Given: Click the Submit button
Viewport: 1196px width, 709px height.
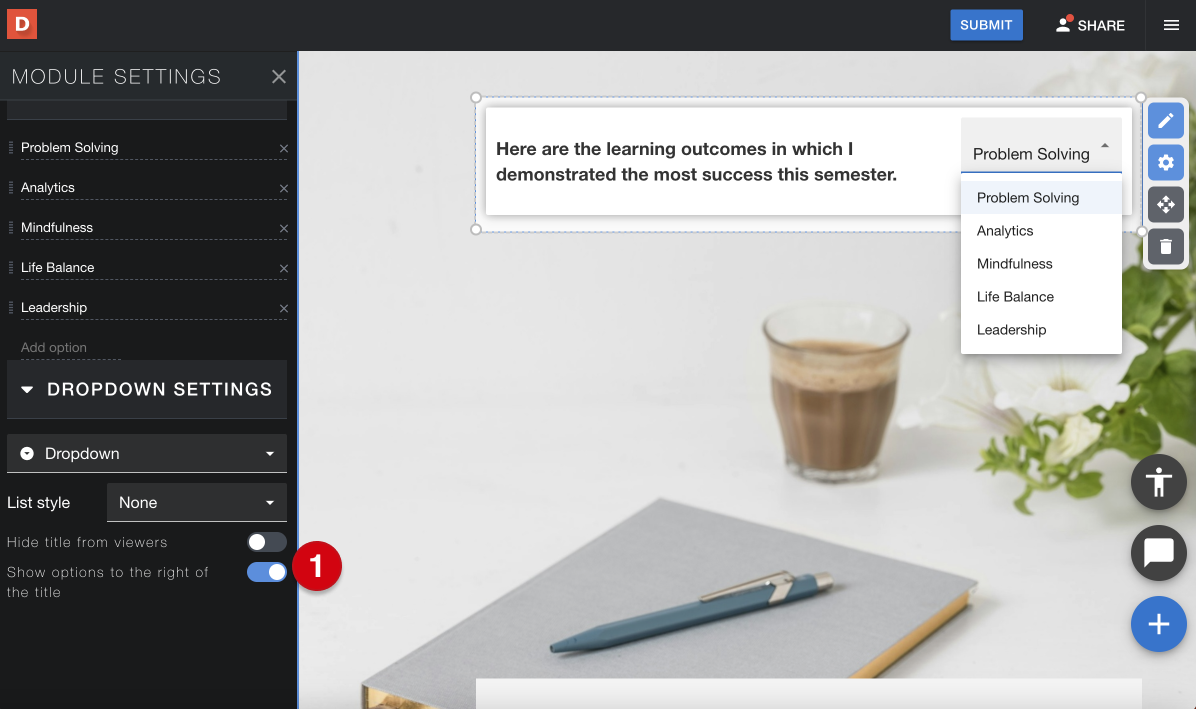Looking at the screenshot, I should pyautogui.click(x=986, y=25).
